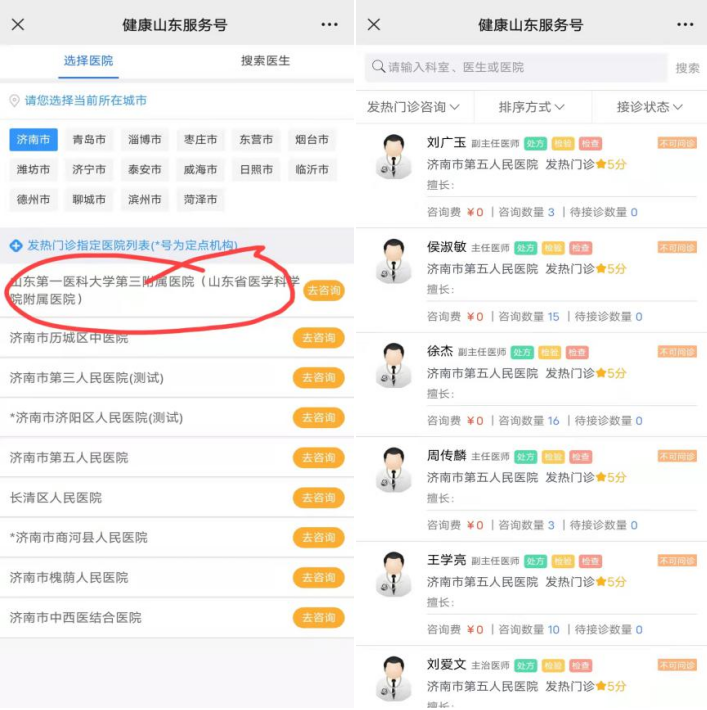This screenshot has height=710, width=707.
Task: Tap hospital name 长清区人民医院
Action: coord(56,498)
